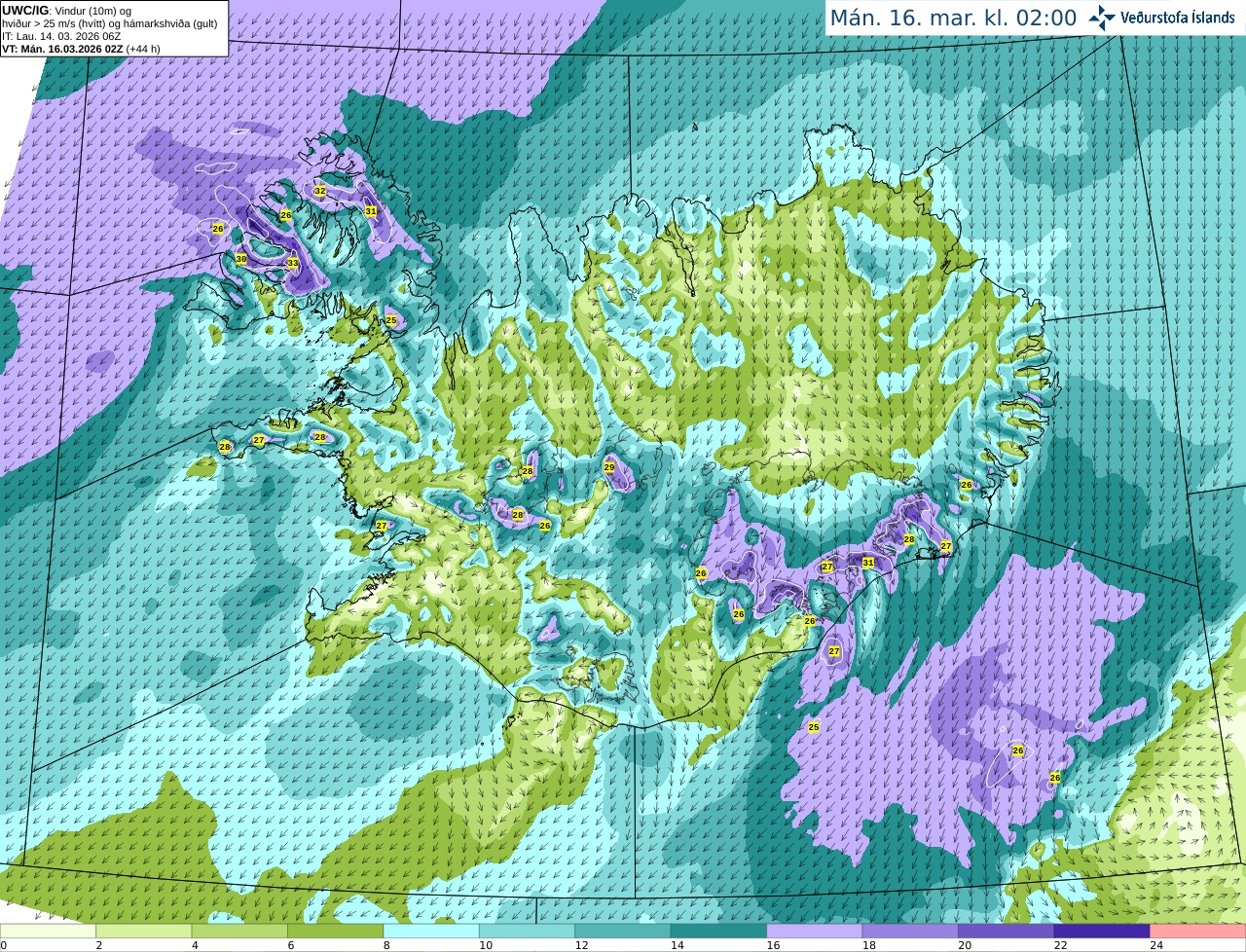
Task: Click the Veðurstofa Íslands logo icon
Action: 1102,18
